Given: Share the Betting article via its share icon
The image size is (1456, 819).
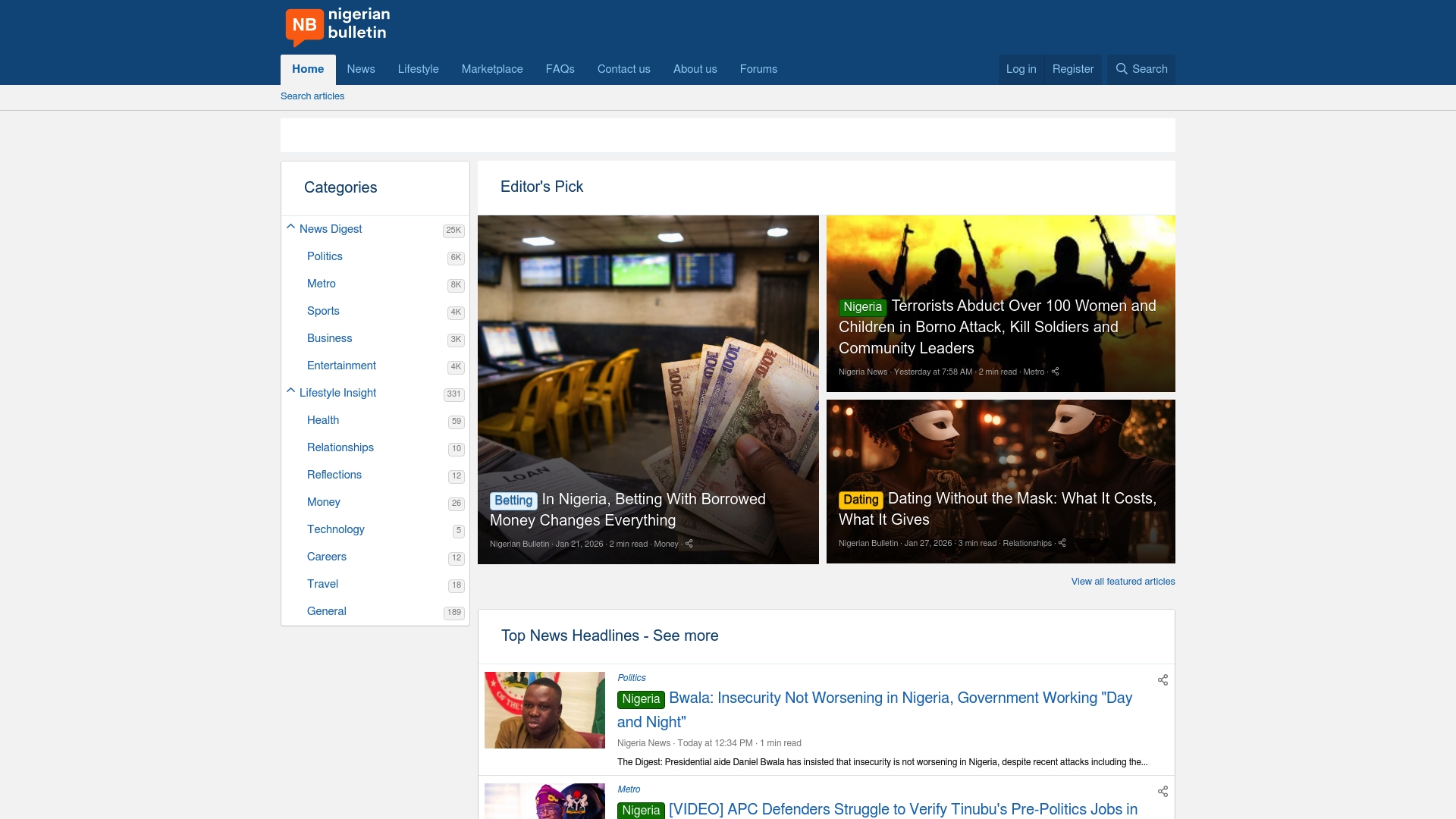Looking at the screenshot, I should click(x=689, y=544).
